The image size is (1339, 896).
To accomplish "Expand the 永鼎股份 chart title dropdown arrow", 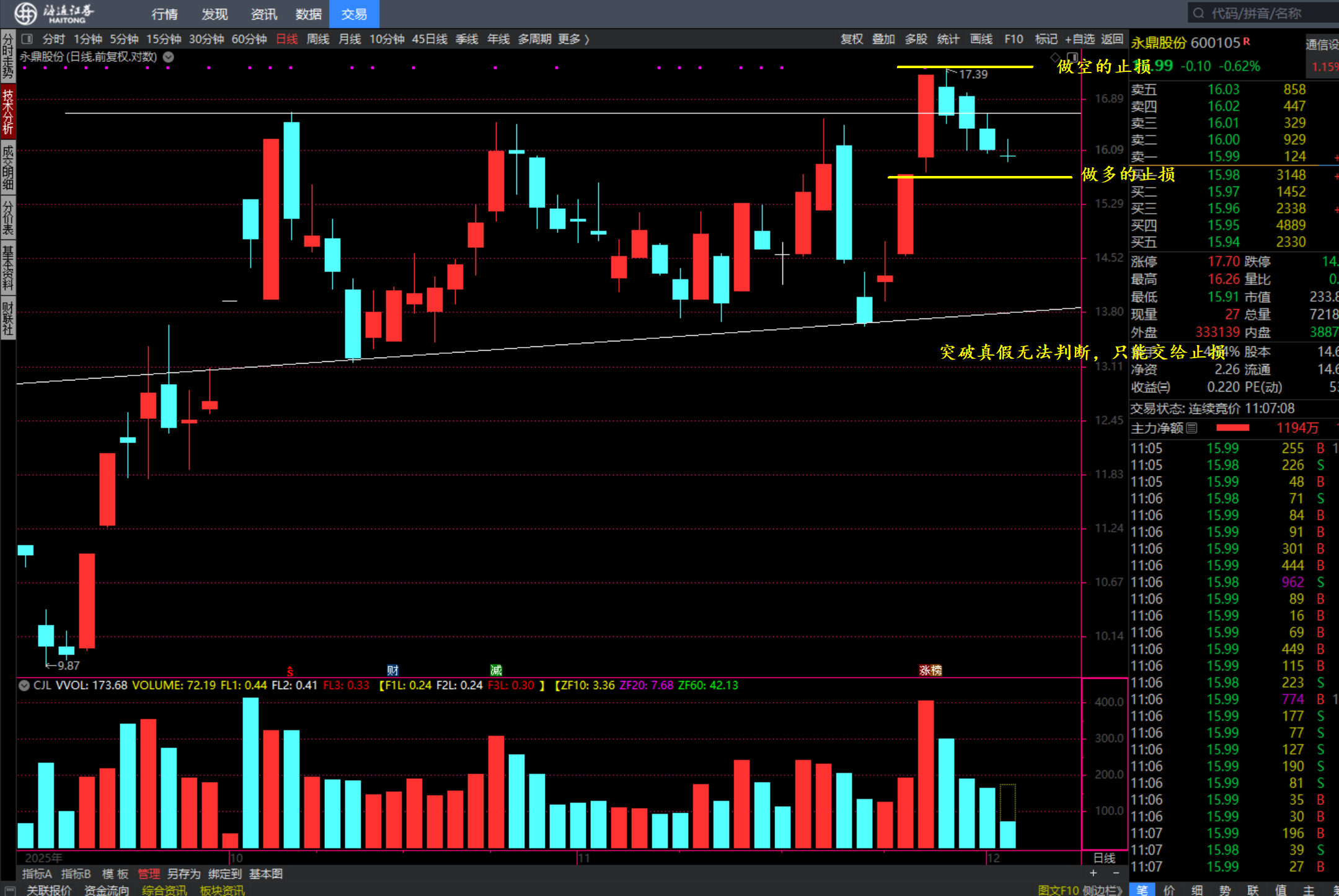I will coord(168,57).
